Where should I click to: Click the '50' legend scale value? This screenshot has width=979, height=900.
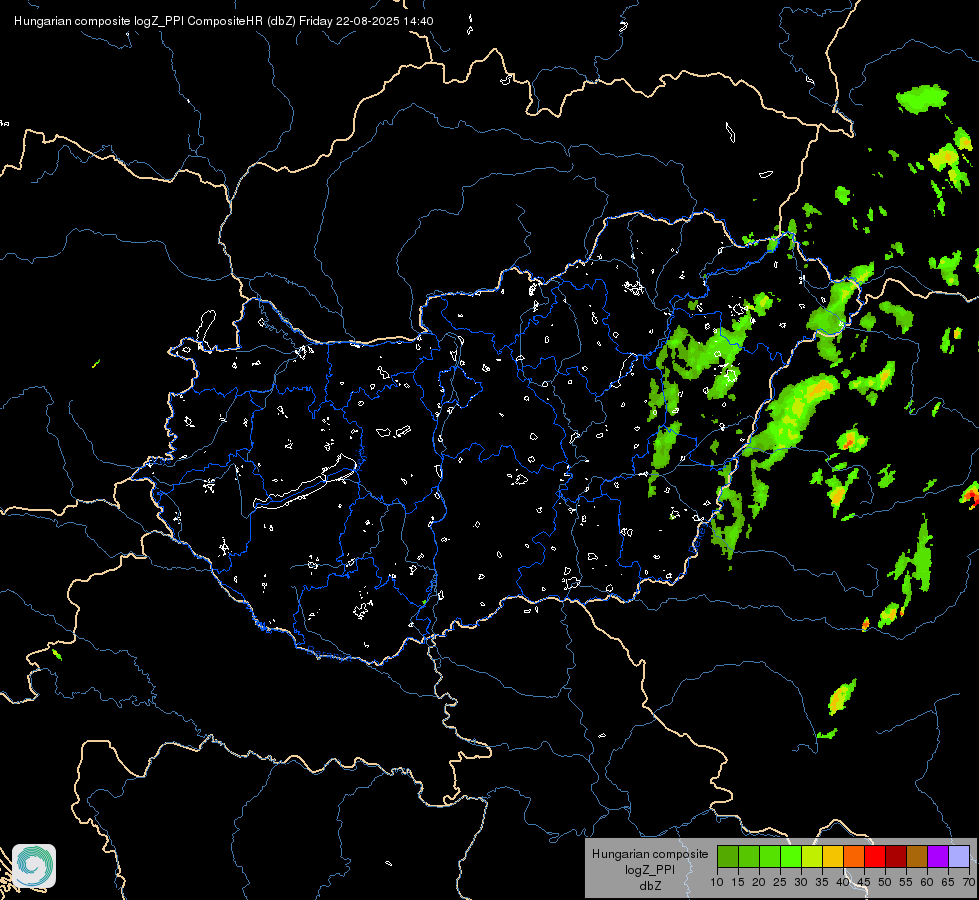(x=885, y=883)
